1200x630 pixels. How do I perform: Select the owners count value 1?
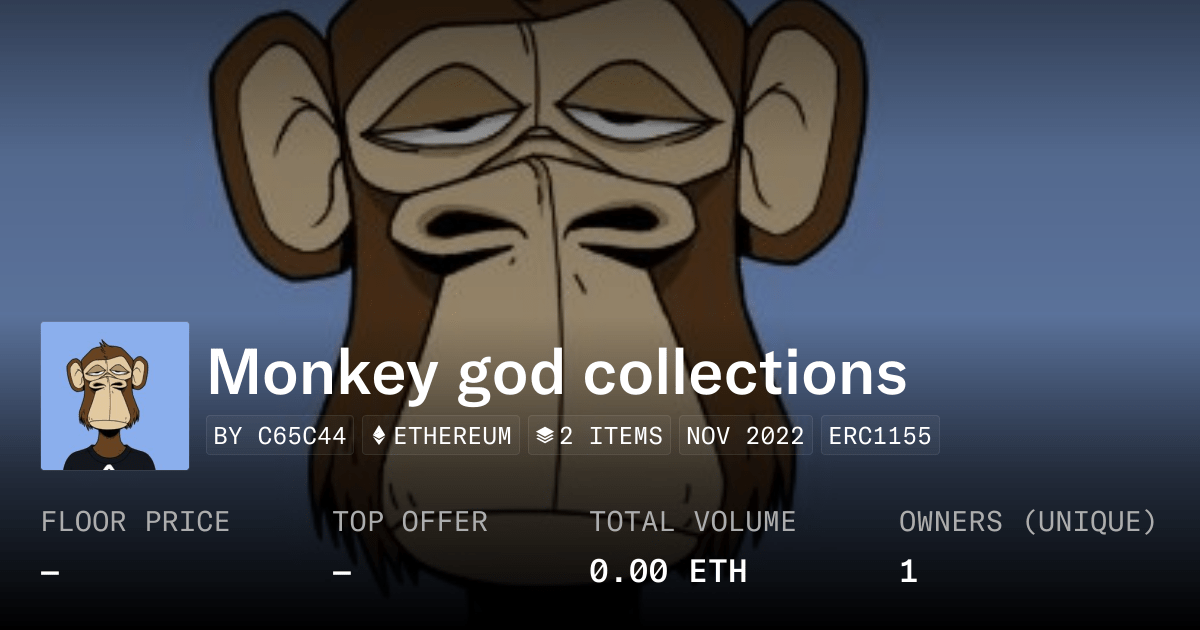908,572
